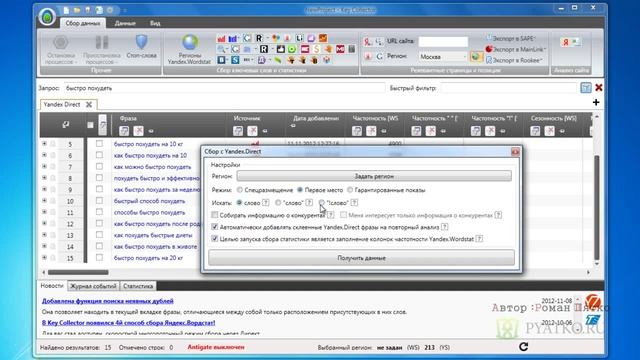Click the calculator icon in ribbon

click(352, 49)
